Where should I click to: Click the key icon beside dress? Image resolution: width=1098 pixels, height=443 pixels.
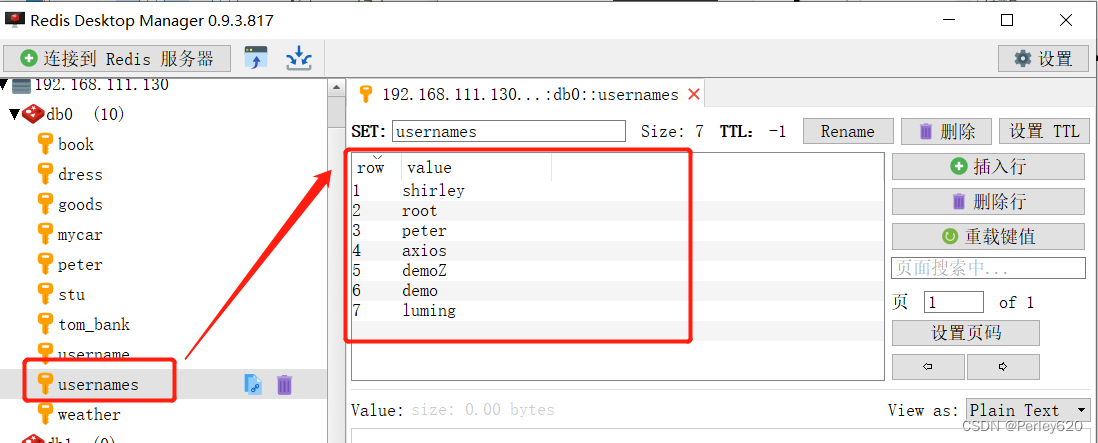tap(46, 175)
